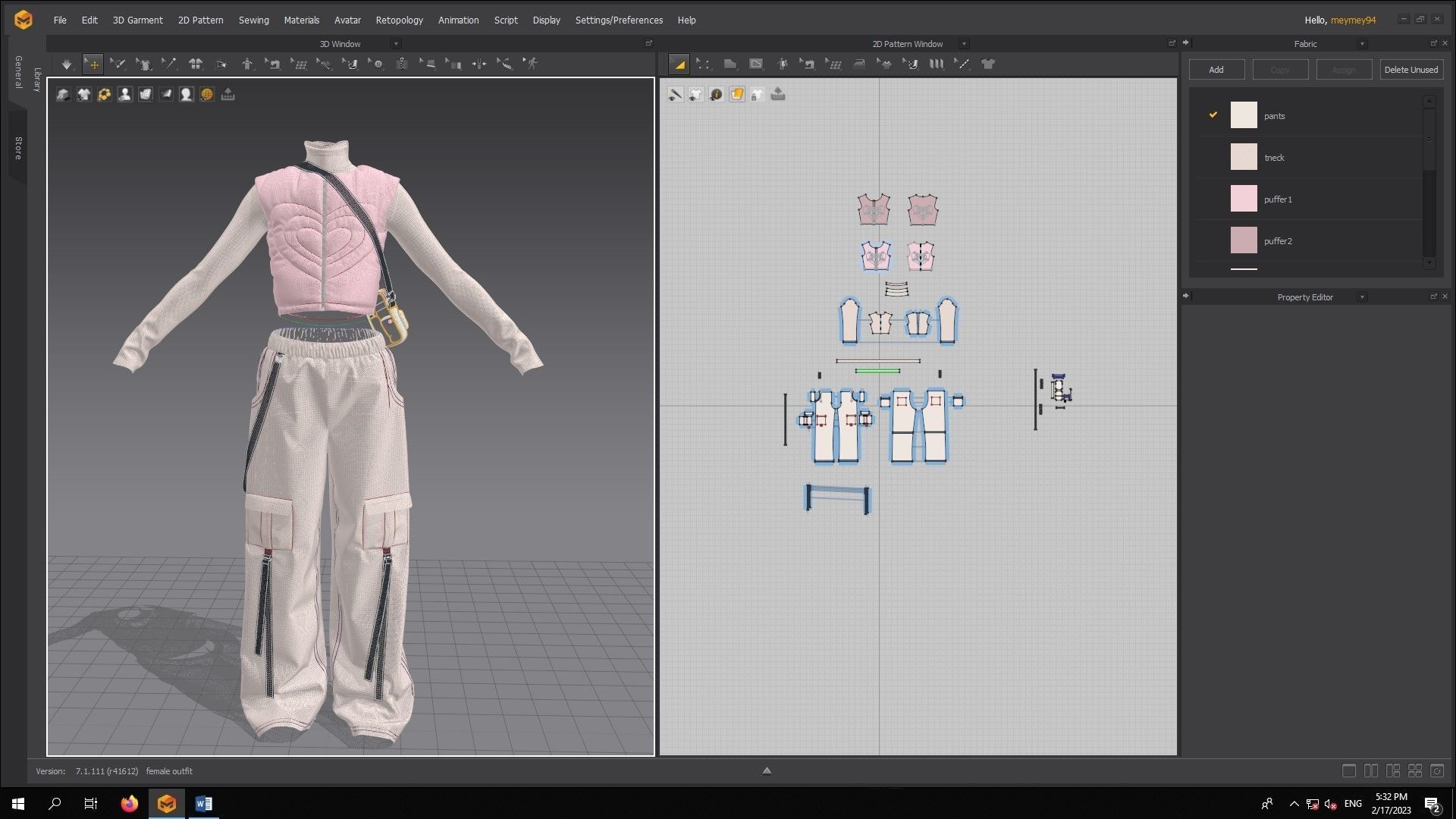1456x819 pixels.
Task: Open the Retopology menu
Action: tap(399, 20)
